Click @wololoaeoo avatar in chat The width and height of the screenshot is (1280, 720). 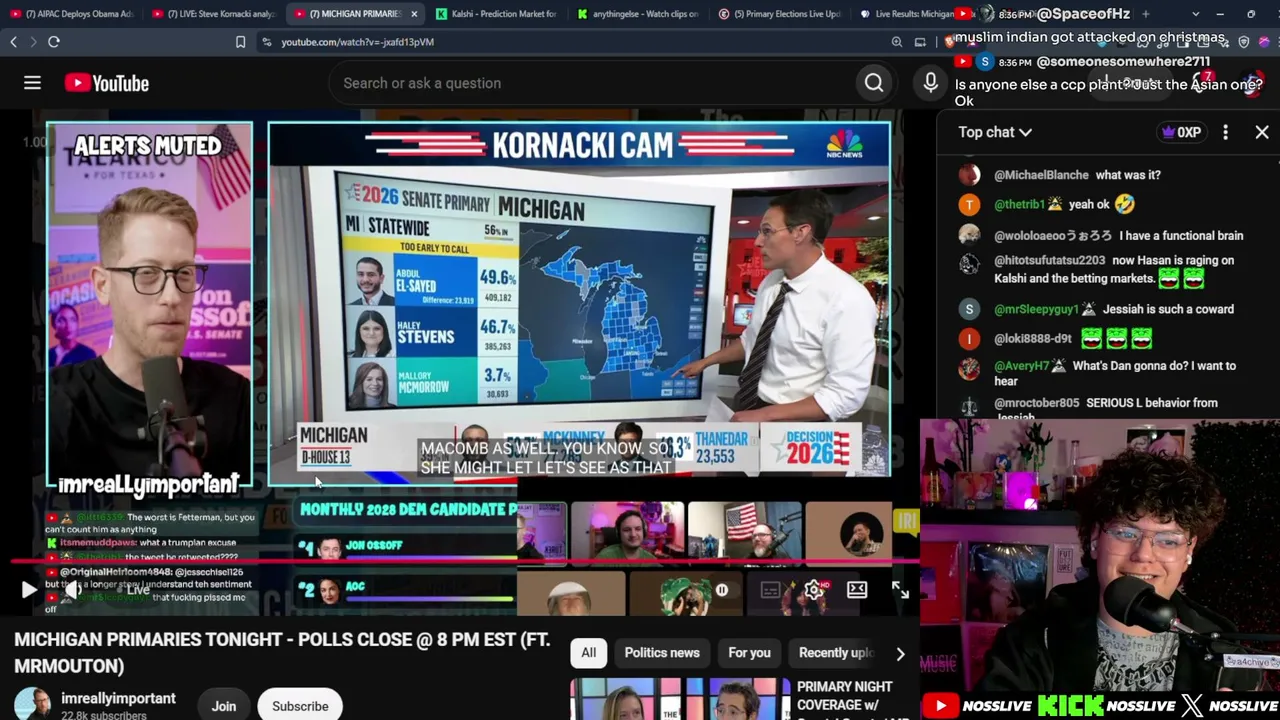click(969, 235)
